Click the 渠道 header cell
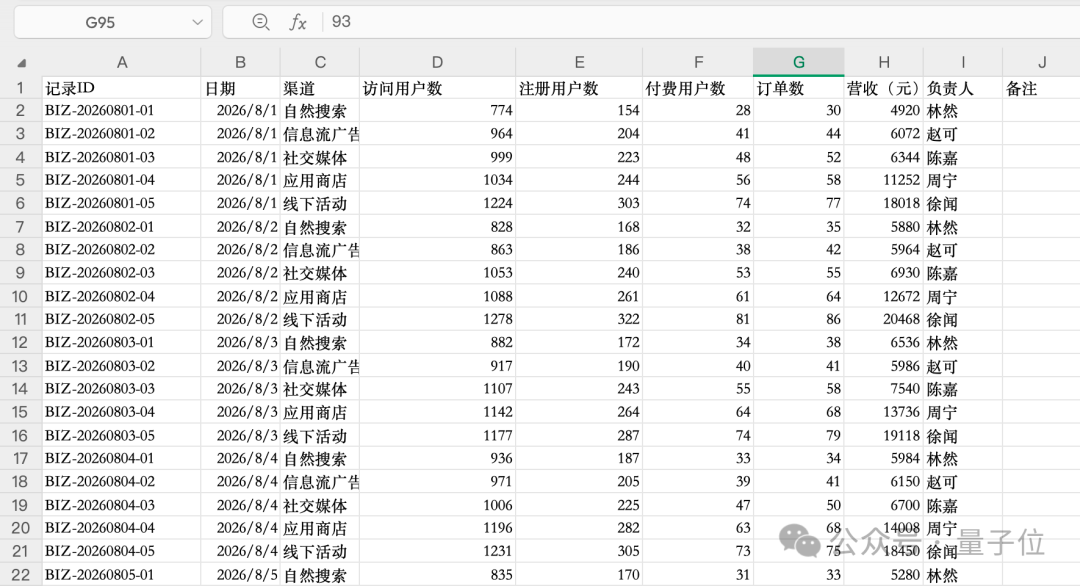Viewport: 1080px width, 586px height. pos(320,88)
